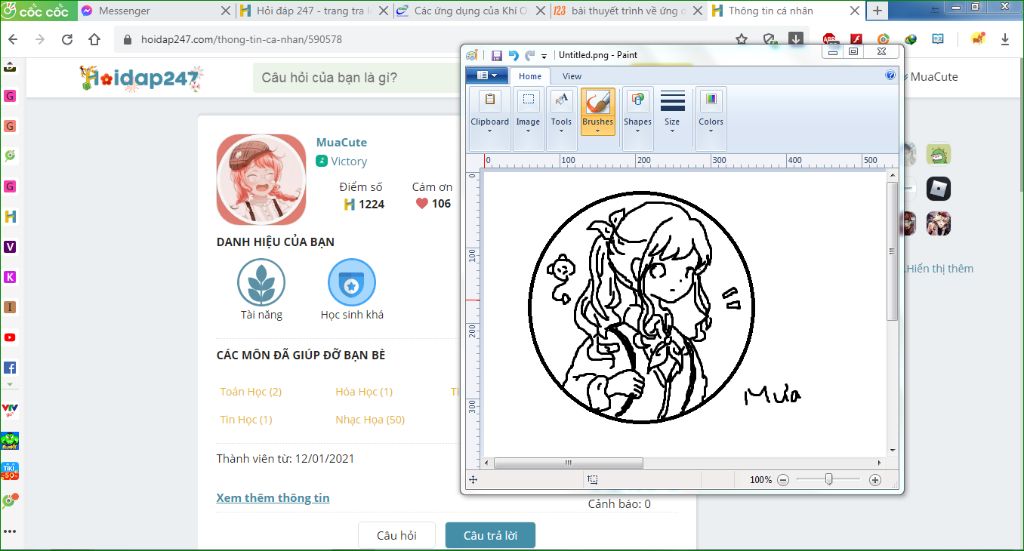The width and height of the screenshot is (1024, 551).
Task: Go back in the browser
Action: pos(13,39)
